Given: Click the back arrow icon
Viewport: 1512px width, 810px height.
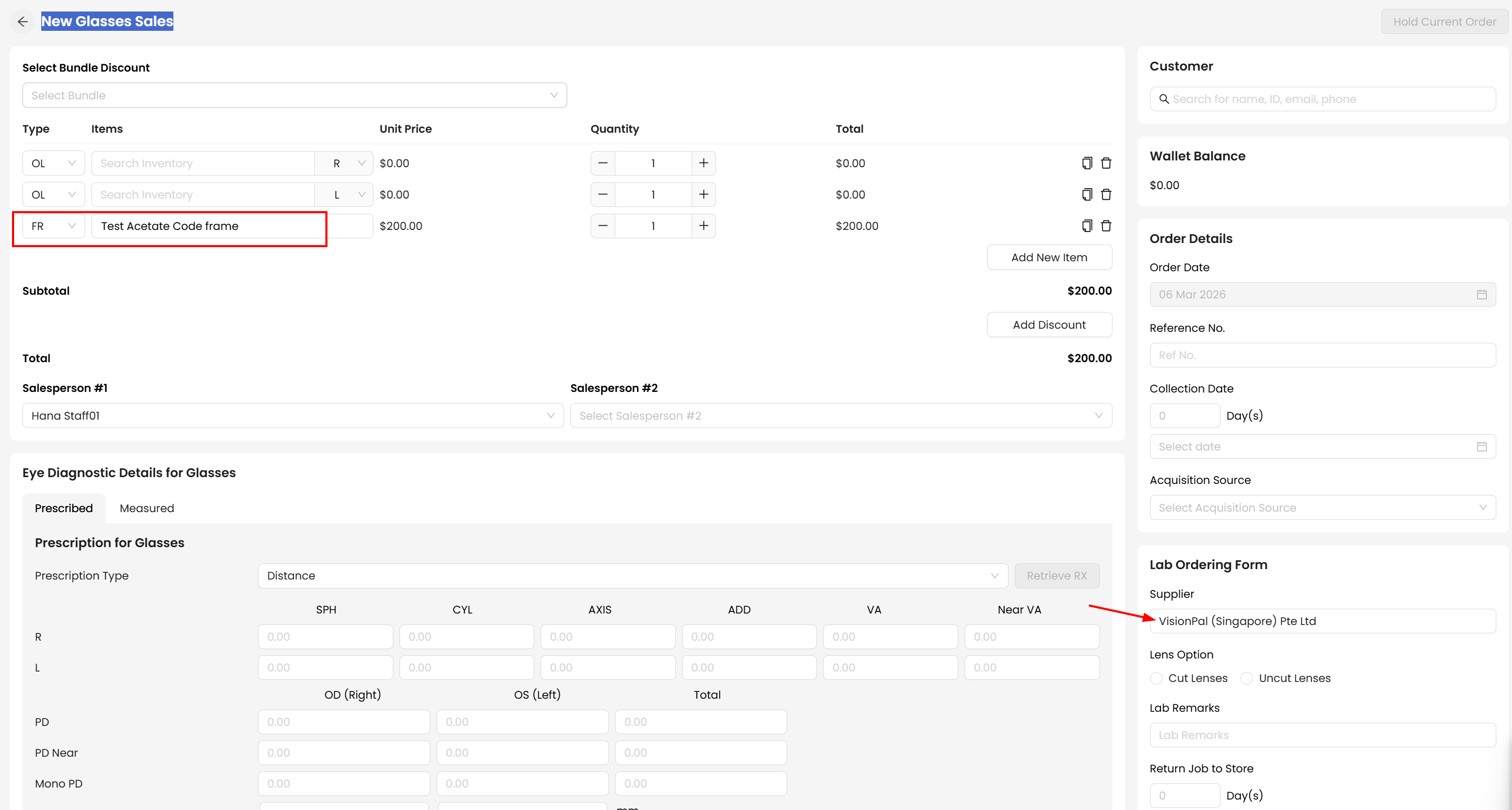Looking at the screenshot, I should 23,22.
